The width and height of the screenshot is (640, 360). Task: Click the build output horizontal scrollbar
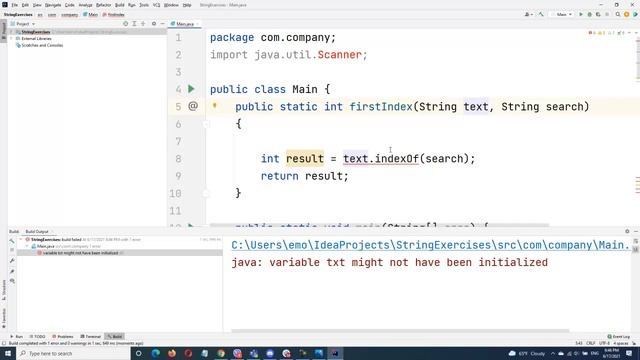(x=400, y=331)
